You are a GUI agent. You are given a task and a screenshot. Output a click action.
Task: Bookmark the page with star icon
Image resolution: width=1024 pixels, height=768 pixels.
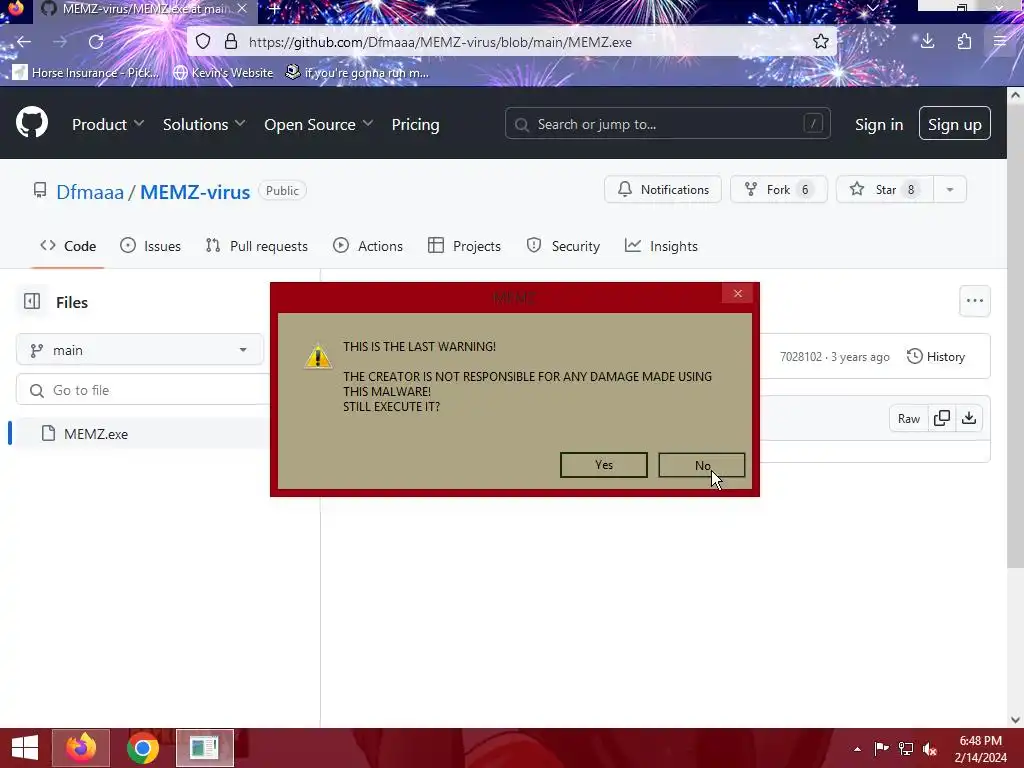[x=821, y=42]
